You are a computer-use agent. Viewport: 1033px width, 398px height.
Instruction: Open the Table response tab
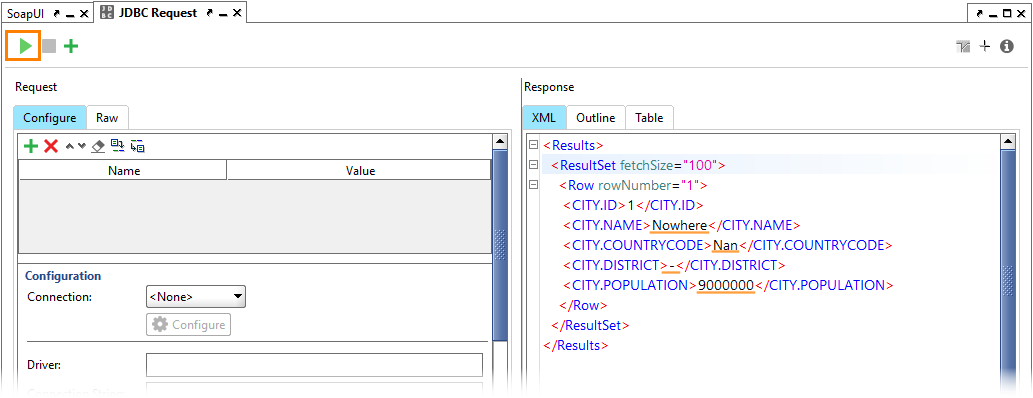(x=649, y=118)
